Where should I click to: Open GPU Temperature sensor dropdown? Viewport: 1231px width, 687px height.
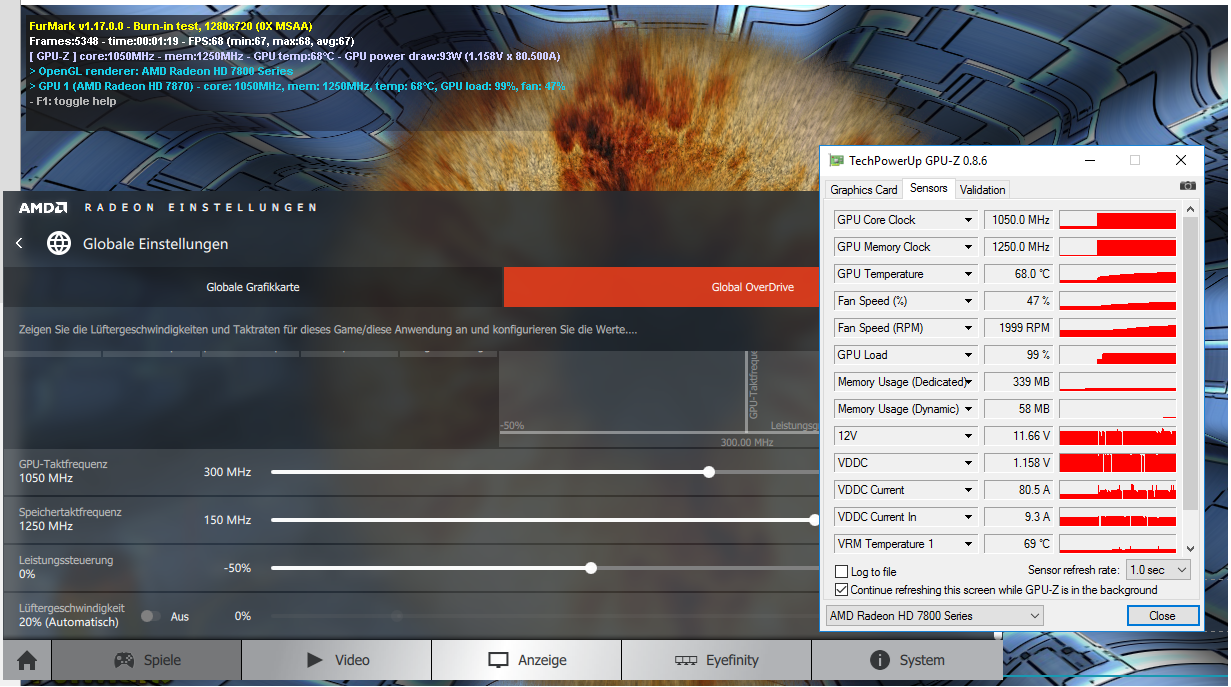tap(968, 274)
